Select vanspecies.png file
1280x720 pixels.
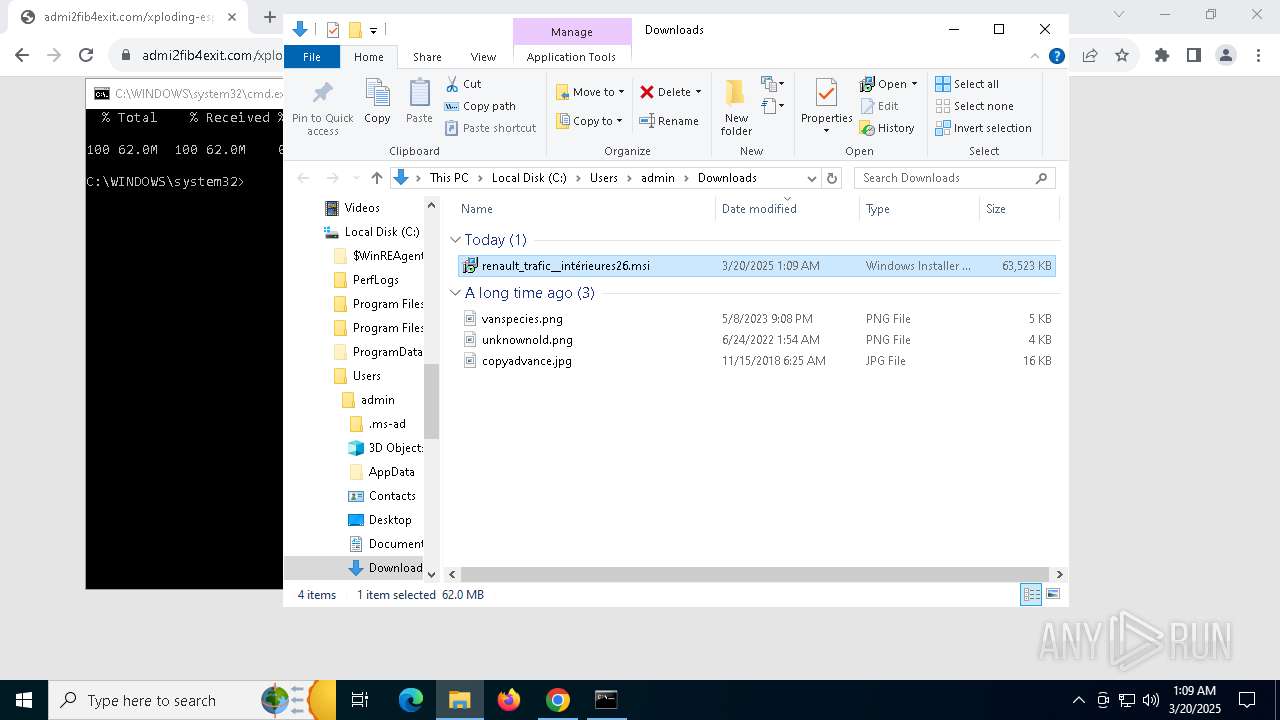757,319
